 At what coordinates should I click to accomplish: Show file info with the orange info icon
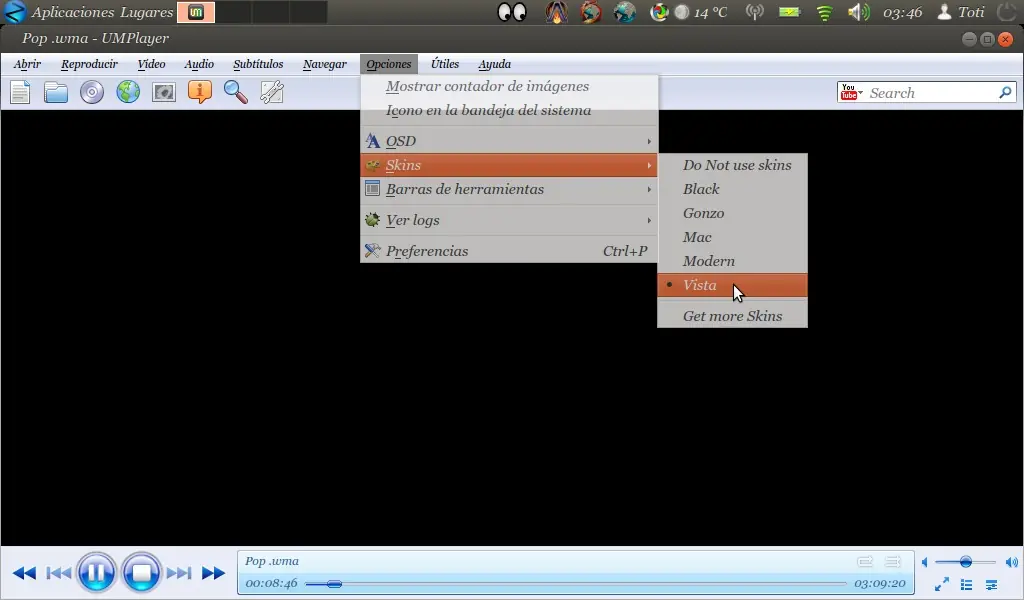tap(200, 92)
